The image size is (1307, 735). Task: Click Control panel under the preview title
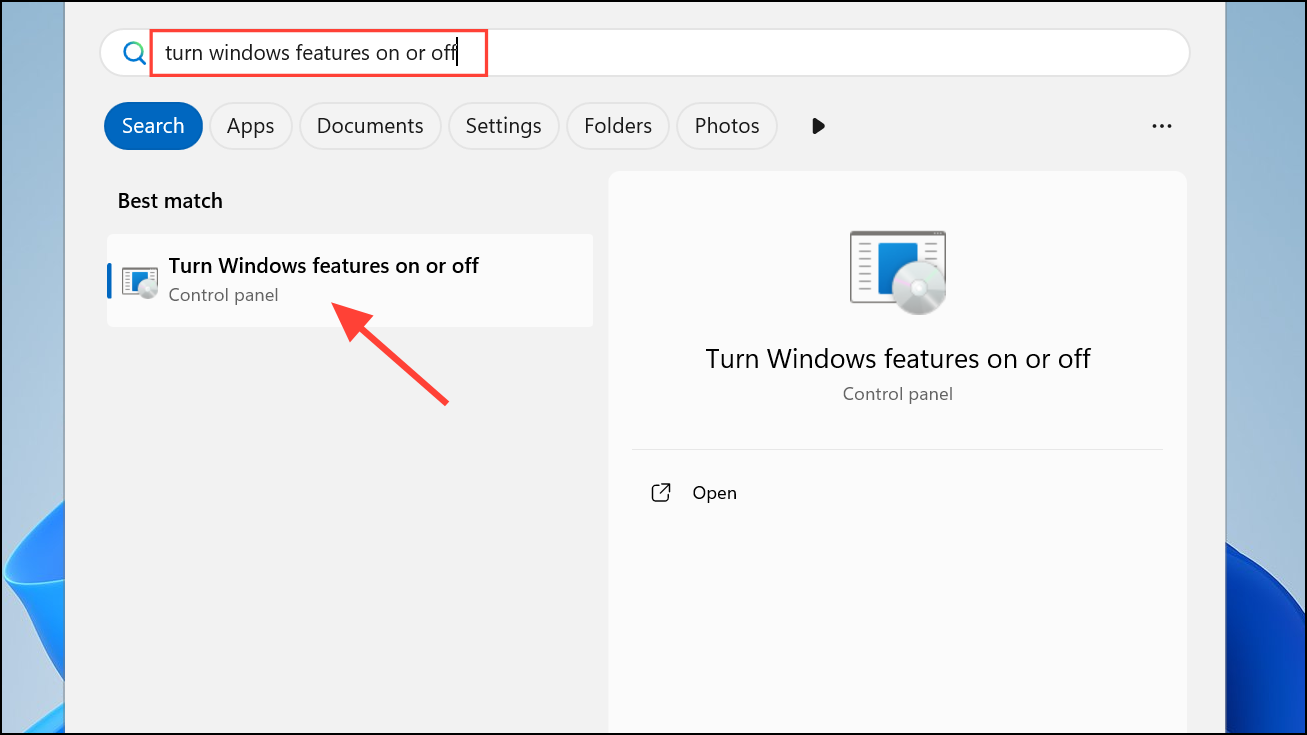click(x=897, y=394)
